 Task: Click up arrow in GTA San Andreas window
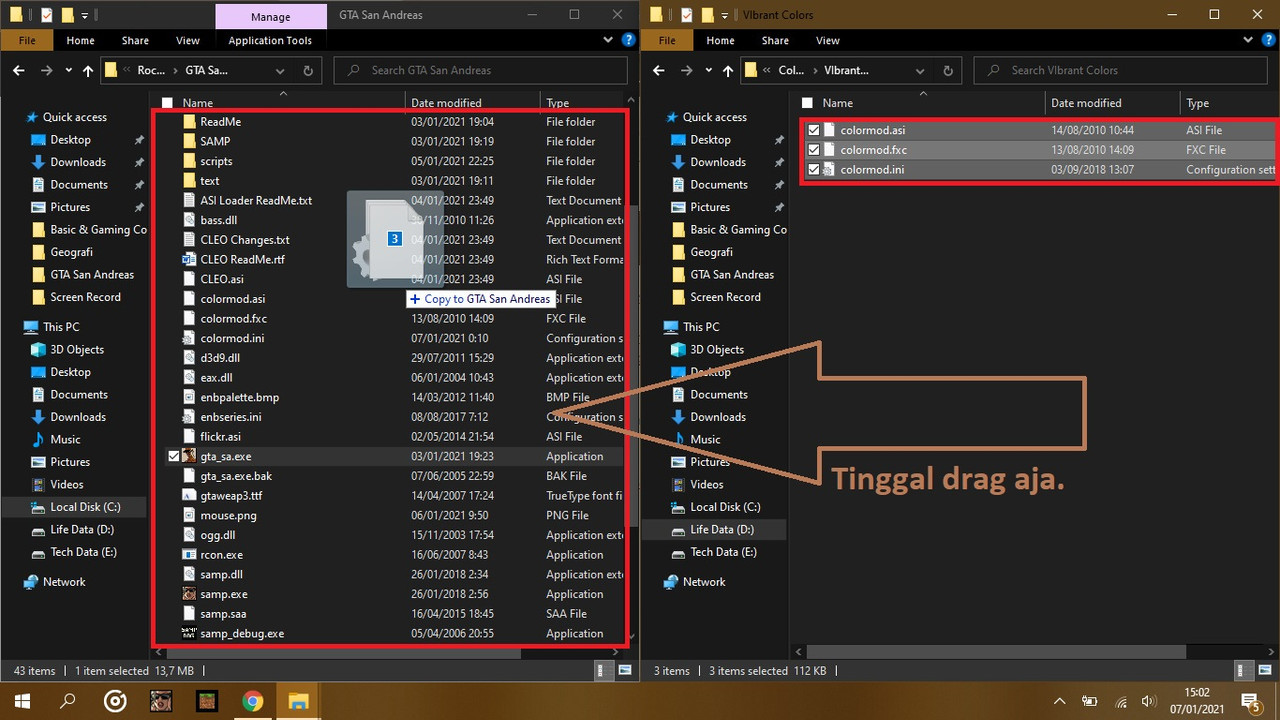(88, 71)
